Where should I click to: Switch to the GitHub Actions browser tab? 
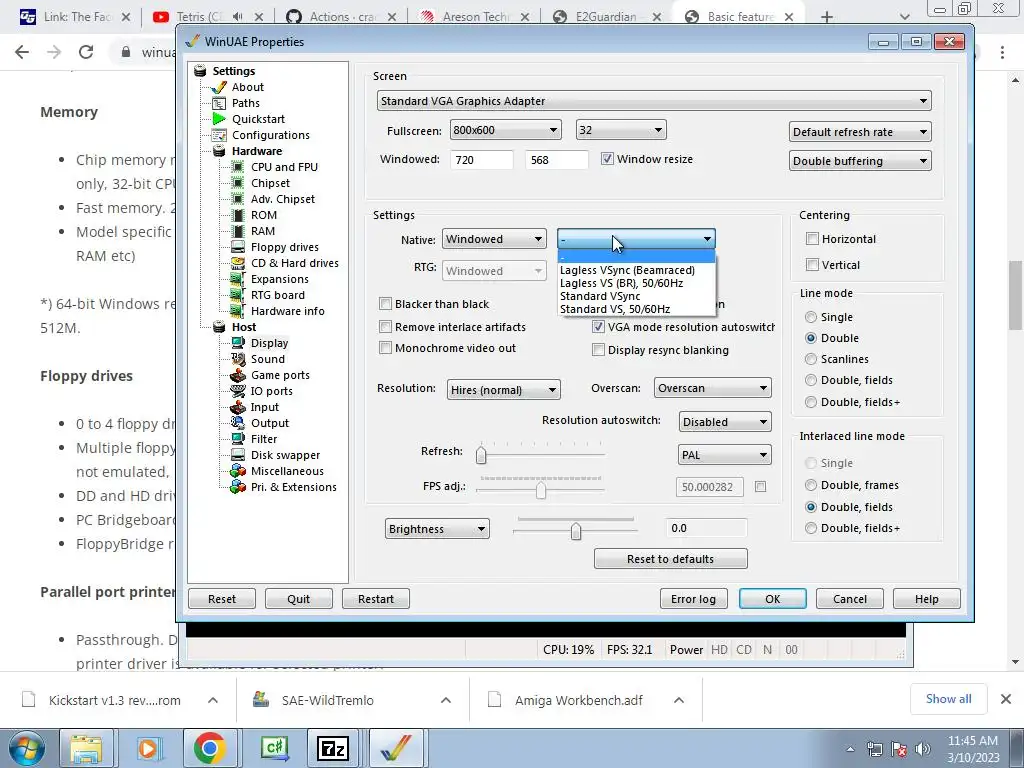[x=340, y=17]
